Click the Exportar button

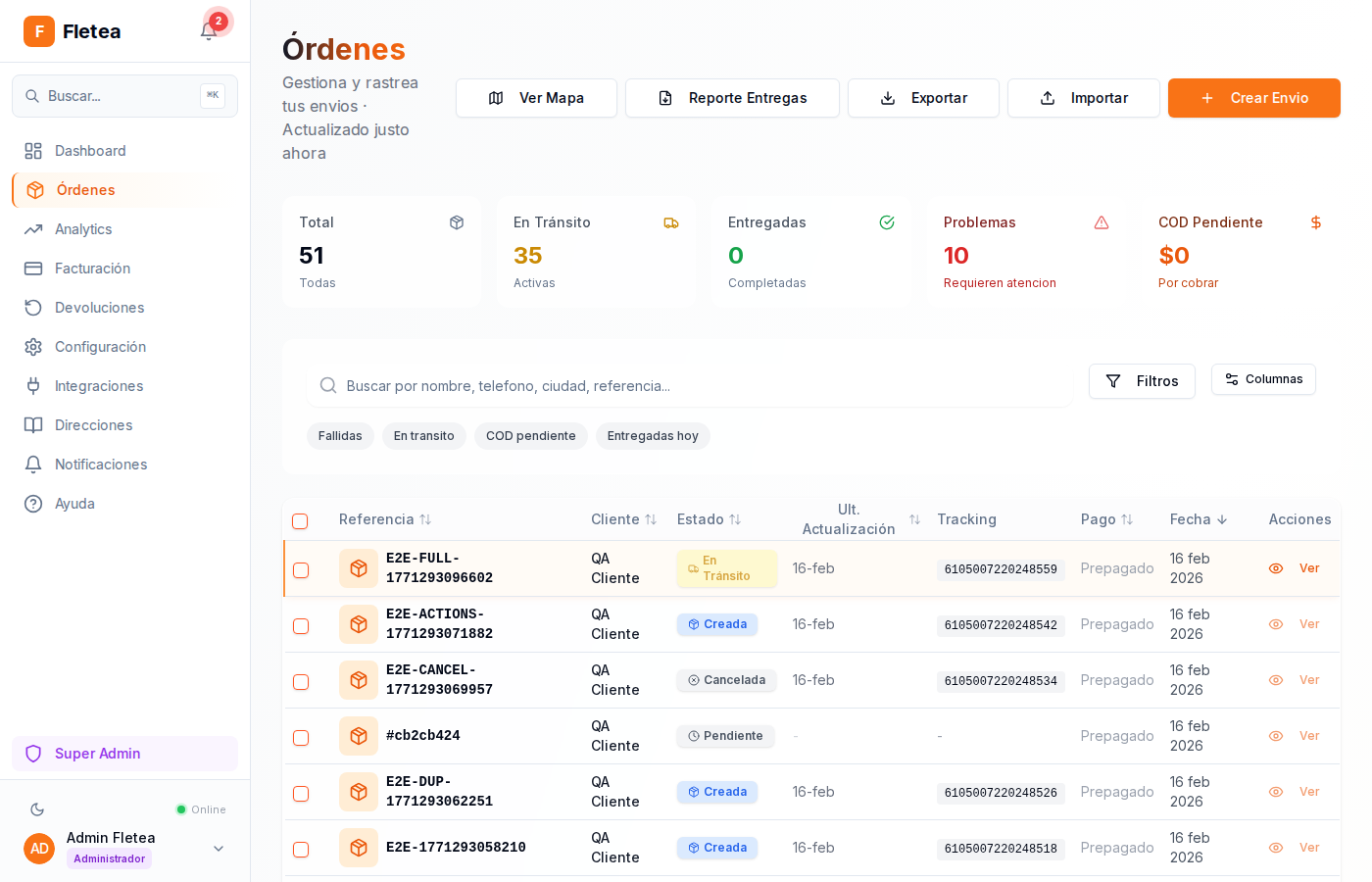point(923,98)
